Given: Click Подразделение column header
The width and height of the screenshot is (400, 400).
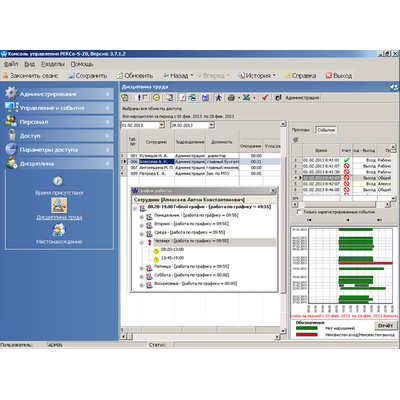Looking at the screenshot, I should (190, 142).
